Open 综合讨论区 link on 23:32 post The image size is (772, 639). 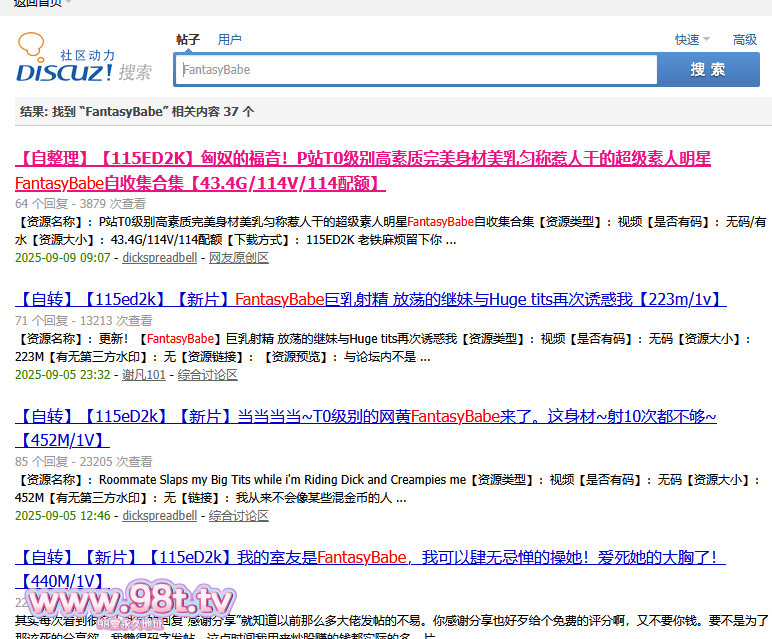coord(208,375)
